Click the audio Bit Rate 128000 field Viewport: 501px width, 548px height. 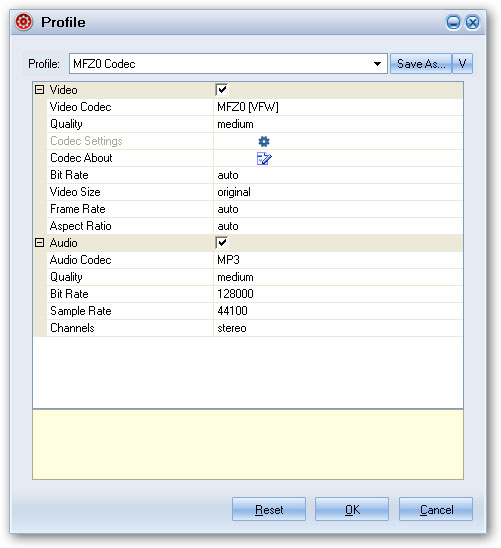coord(338,294)
